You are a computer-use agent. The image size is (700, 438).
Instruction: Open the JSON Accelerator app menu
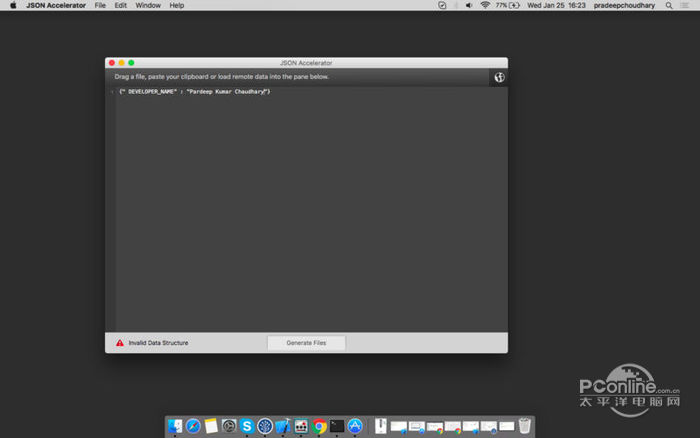tap(56, 5)
